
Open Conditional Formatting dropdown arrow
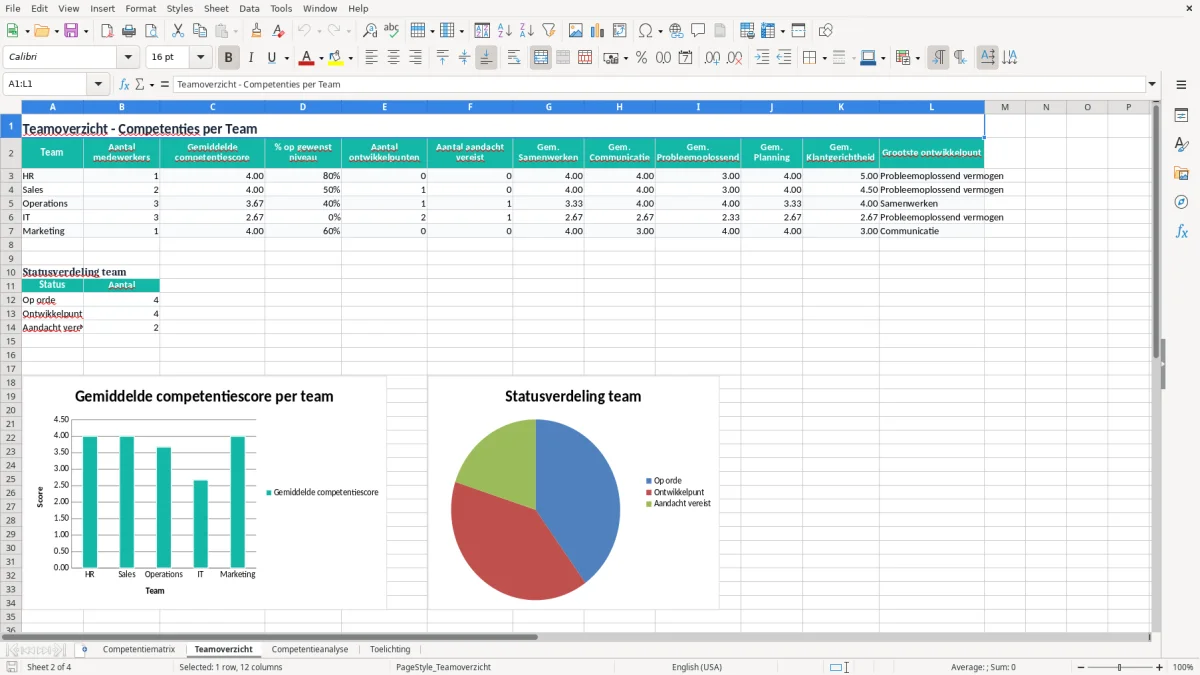tap(917, 58)
